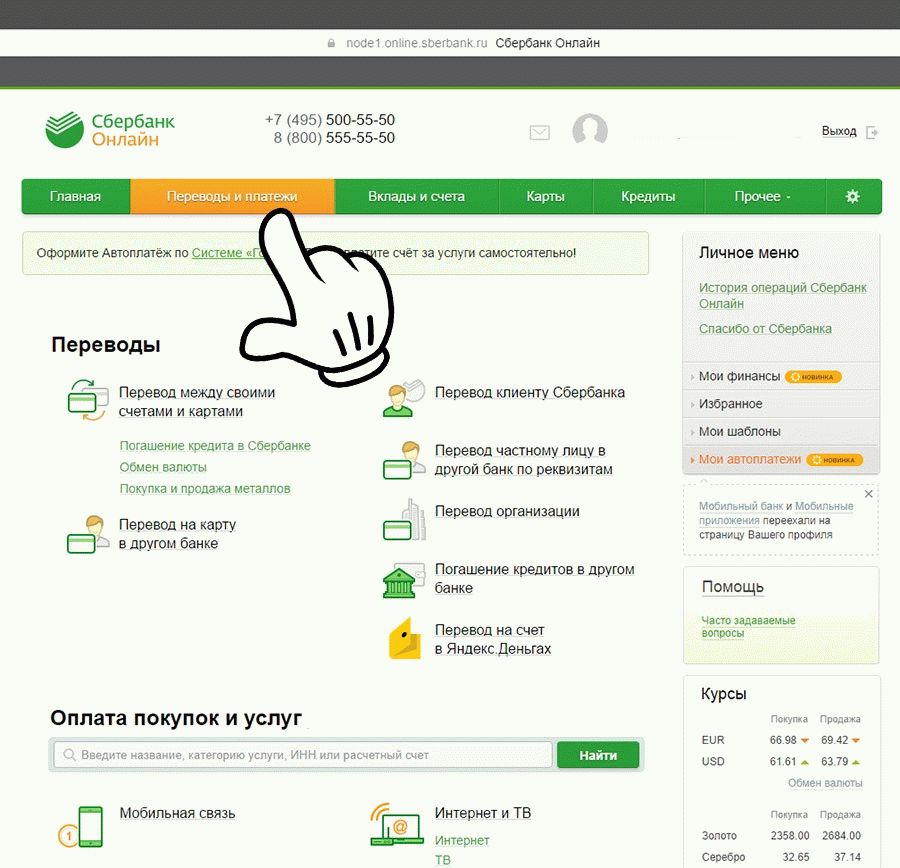Expand the Мои шаблоны section
Screen dimensions: 900x868
(x=739, y=432)
